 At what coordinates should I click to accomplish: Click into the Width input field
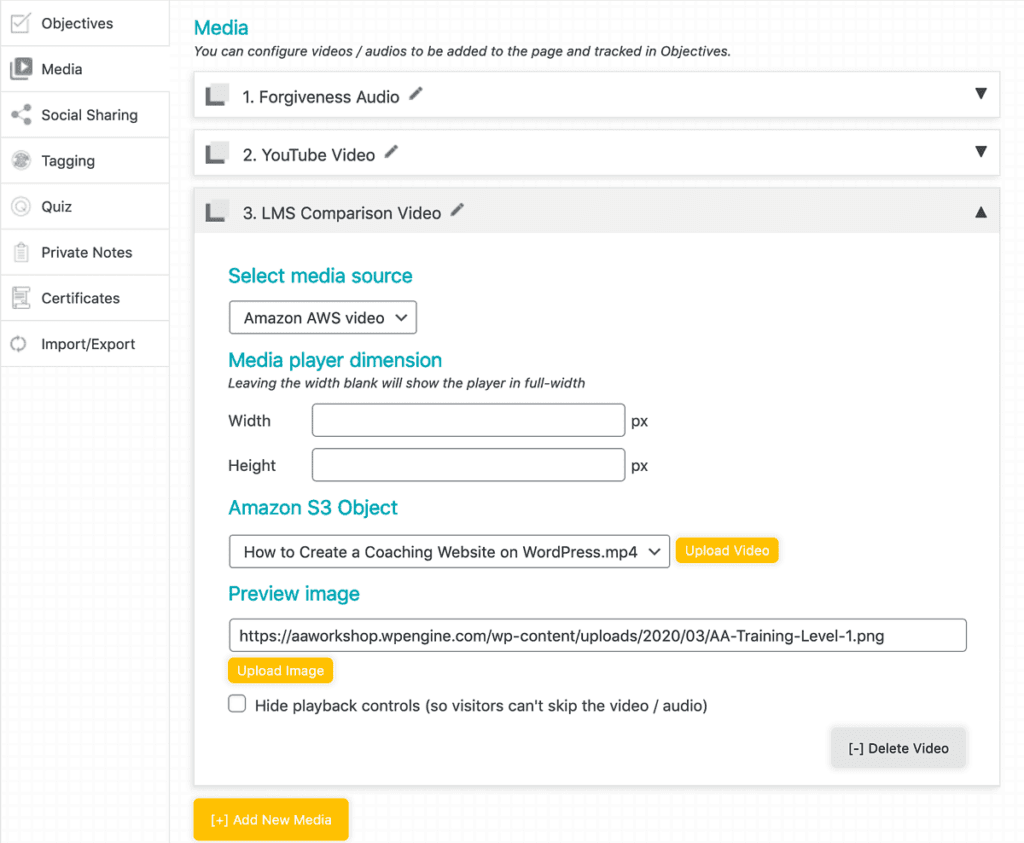click(x=468, y=421)
